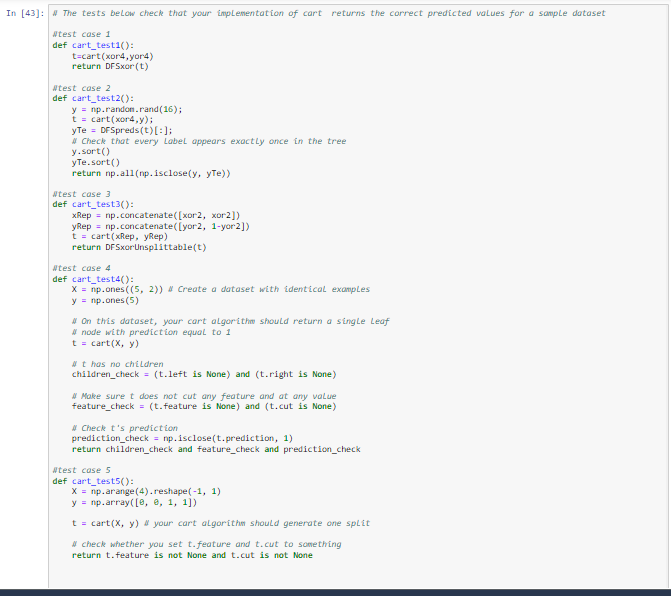This screenshot has width=671, height=596.
Task: Click 'return np.all(np.isclose(y, yTe))' line
Action: [151, 173]
